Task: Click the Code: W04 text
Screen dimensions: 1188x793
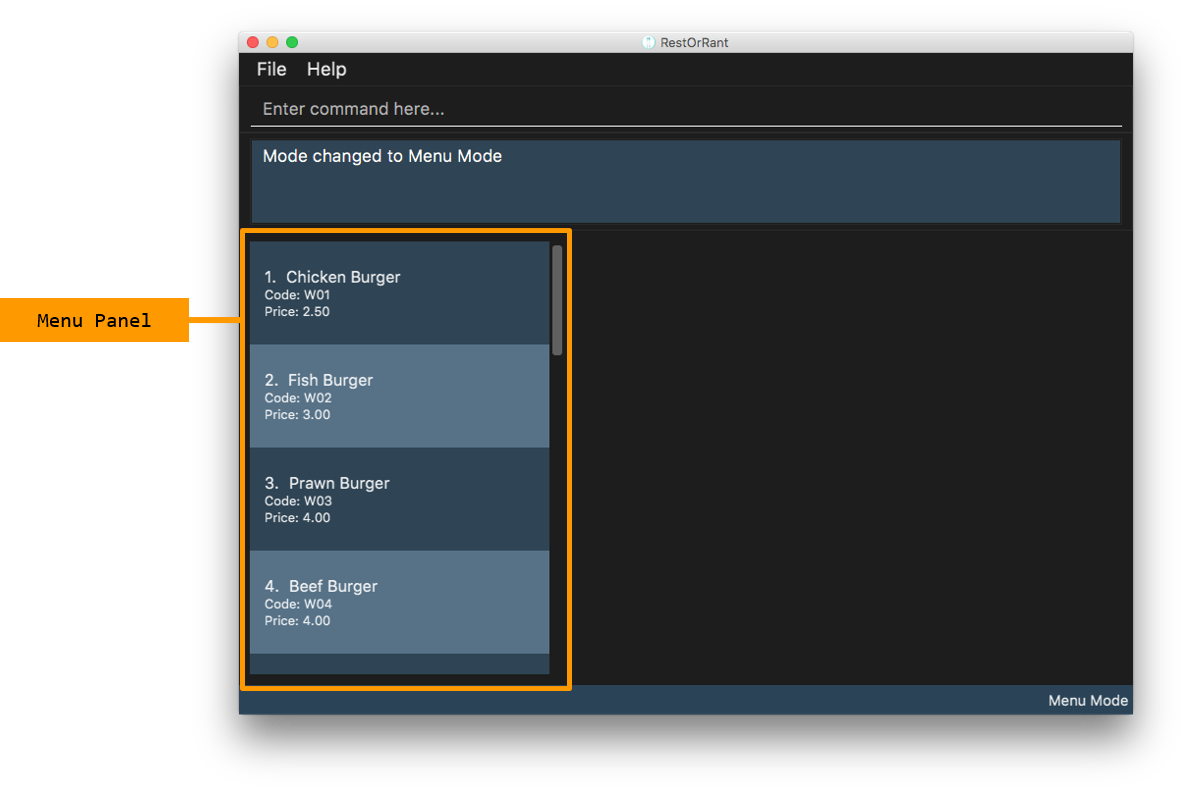Action: [x=298, y=604]
